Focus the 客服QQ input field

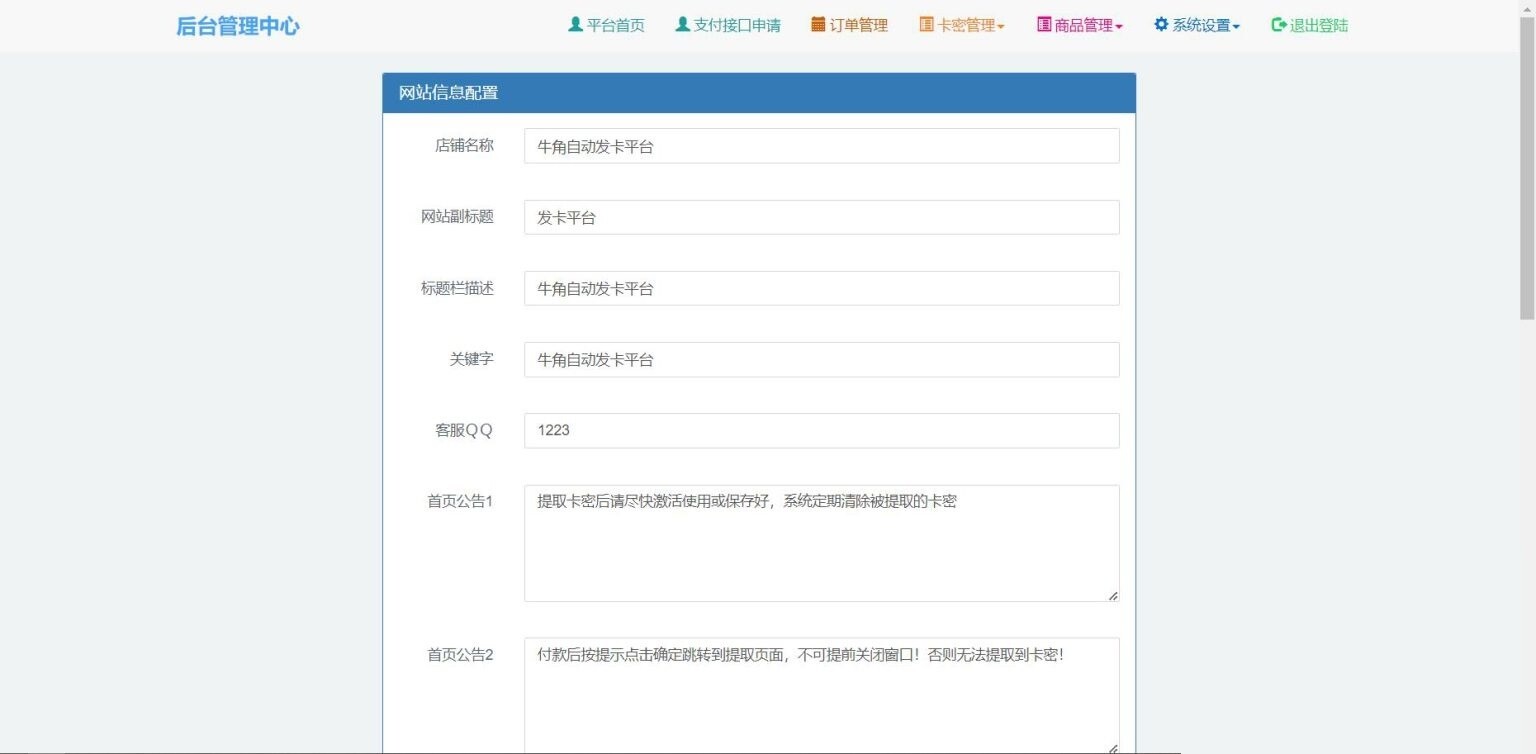click(x=821, y=430)
